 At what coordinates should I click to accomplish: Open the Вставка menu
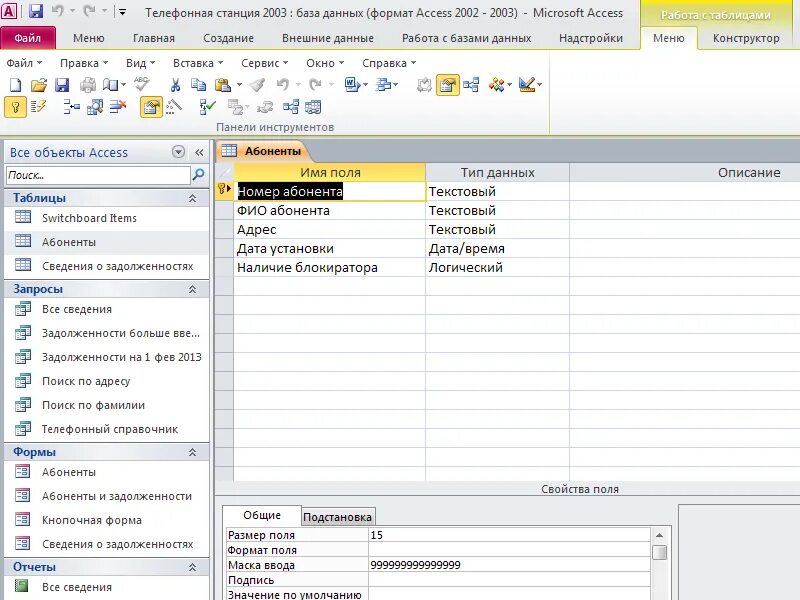coord(198,63)
